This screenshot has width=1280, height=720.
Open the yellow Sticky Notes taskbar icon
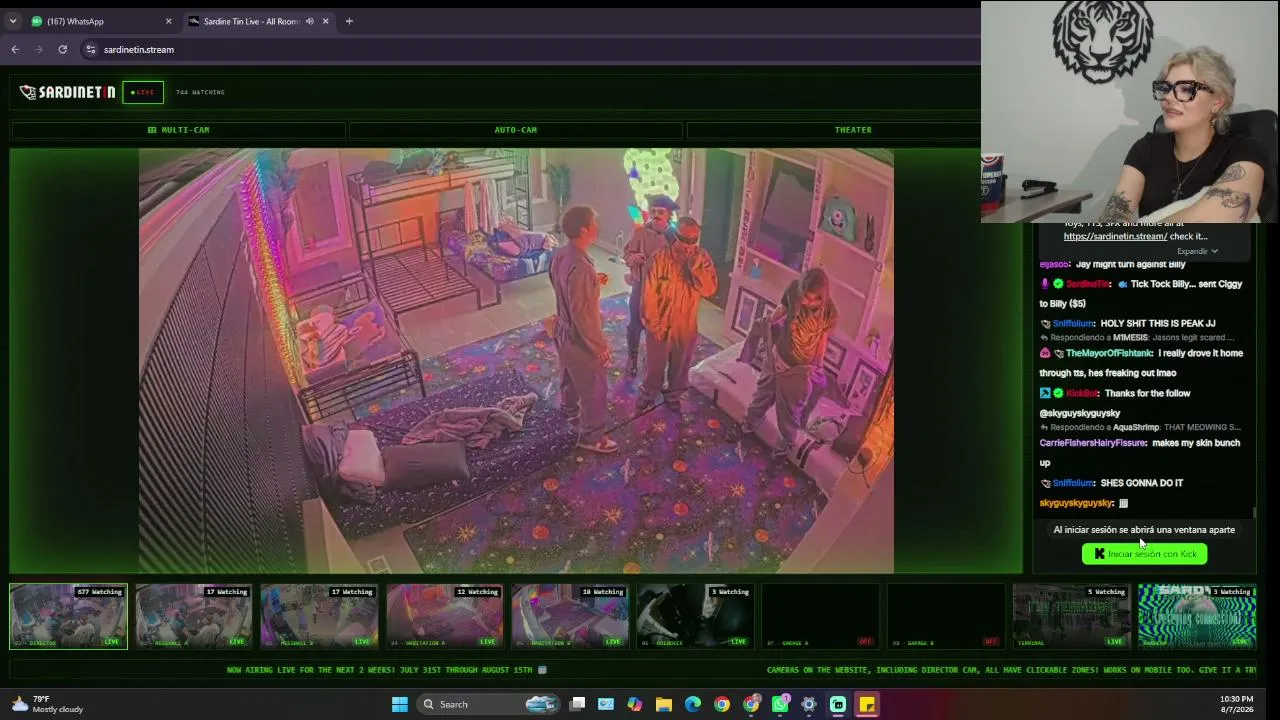tap(867, 704)
